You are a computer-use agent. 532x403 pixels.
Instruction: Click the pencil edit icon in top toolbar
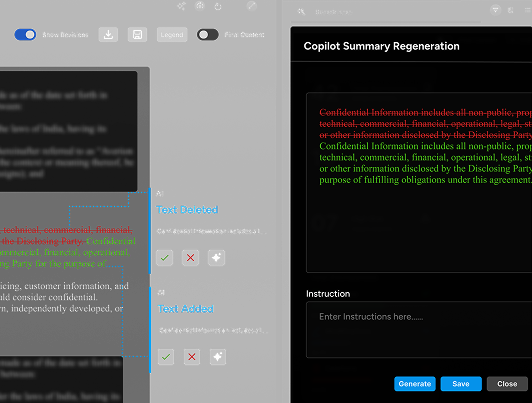252,6
